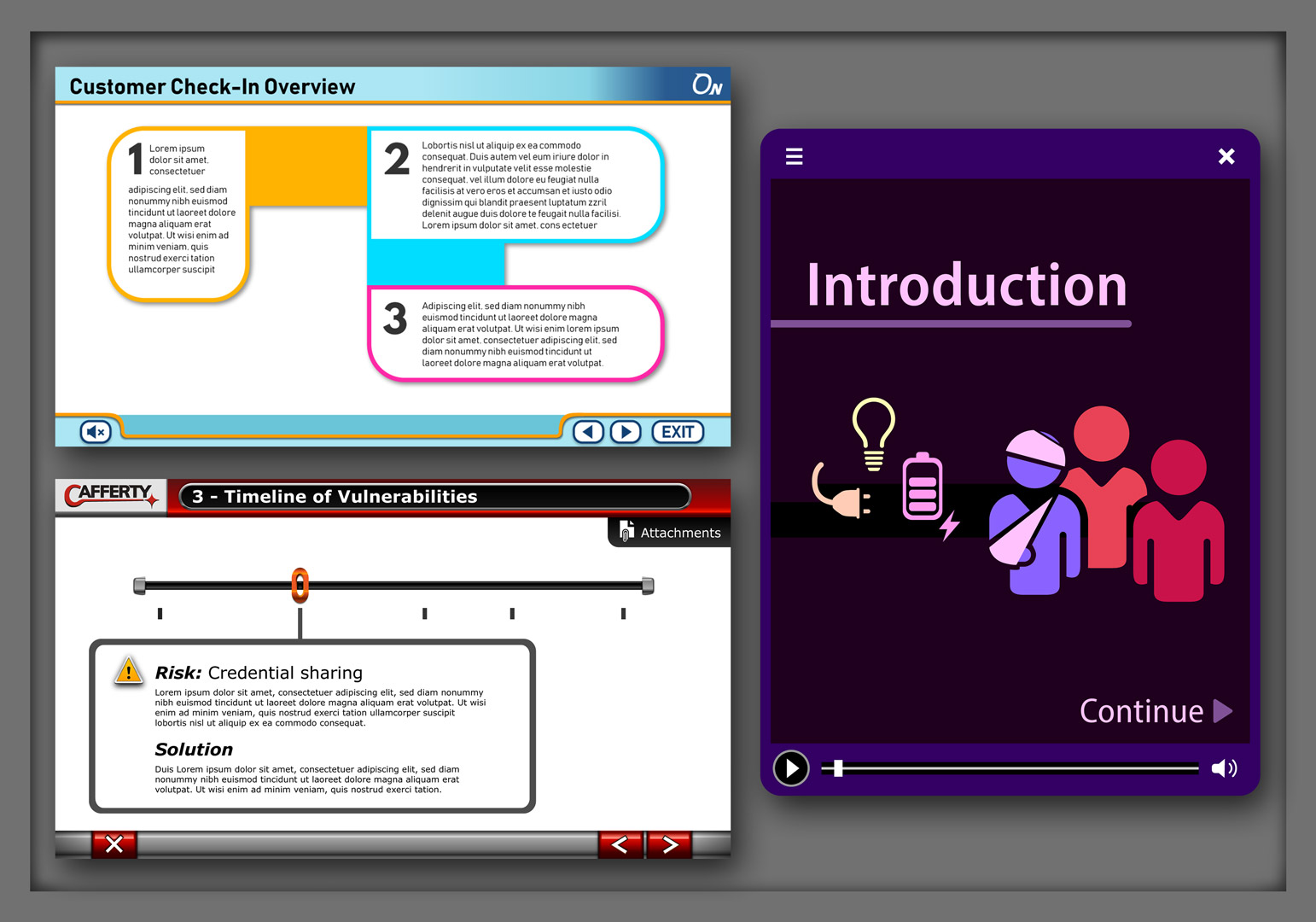1316x922 pixels.
Task: Go to previous slide in Check-In Overview
Action: point(587,432)
